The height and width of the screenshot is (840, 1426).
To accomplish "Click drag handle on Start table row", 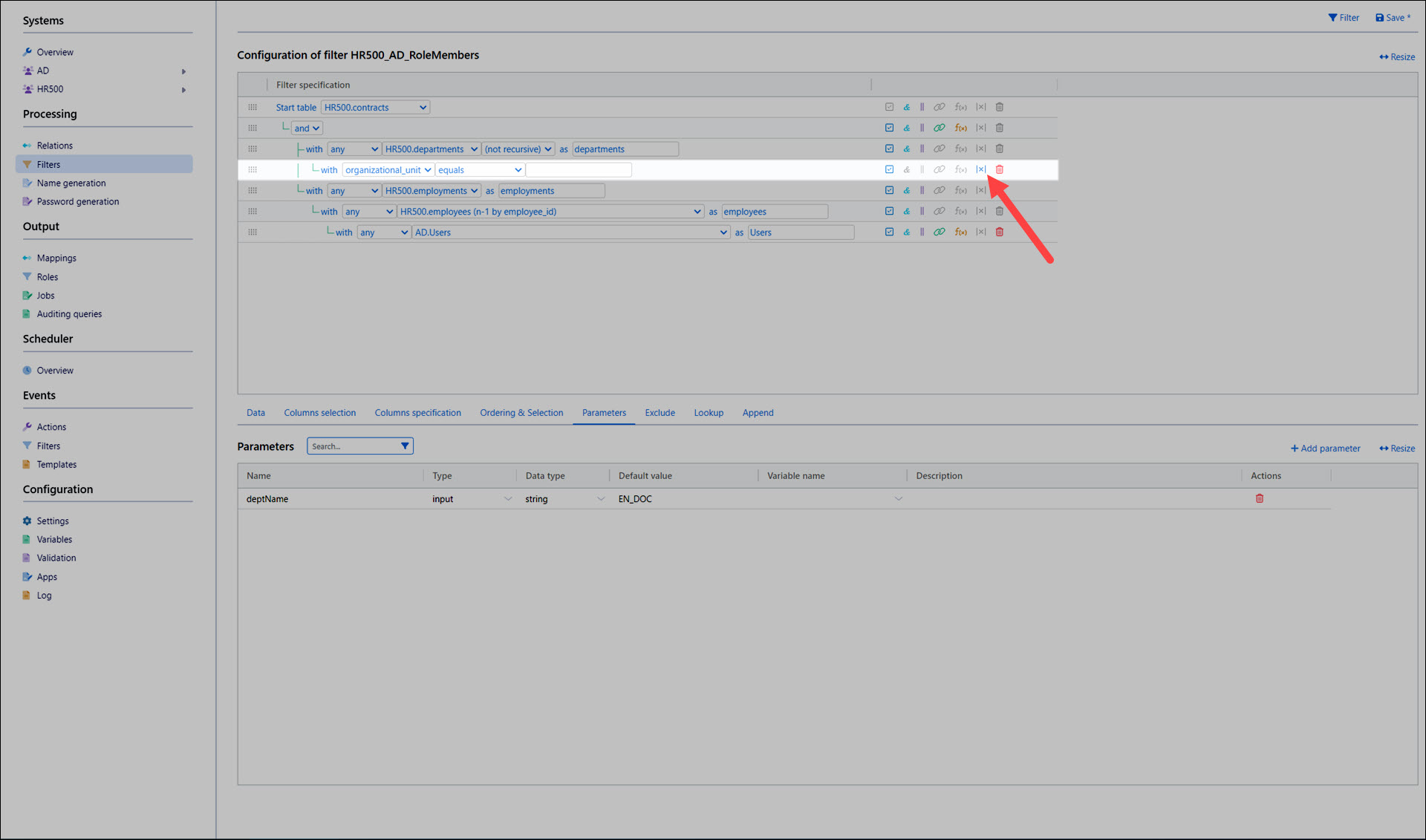I will [x=253, y=107].
